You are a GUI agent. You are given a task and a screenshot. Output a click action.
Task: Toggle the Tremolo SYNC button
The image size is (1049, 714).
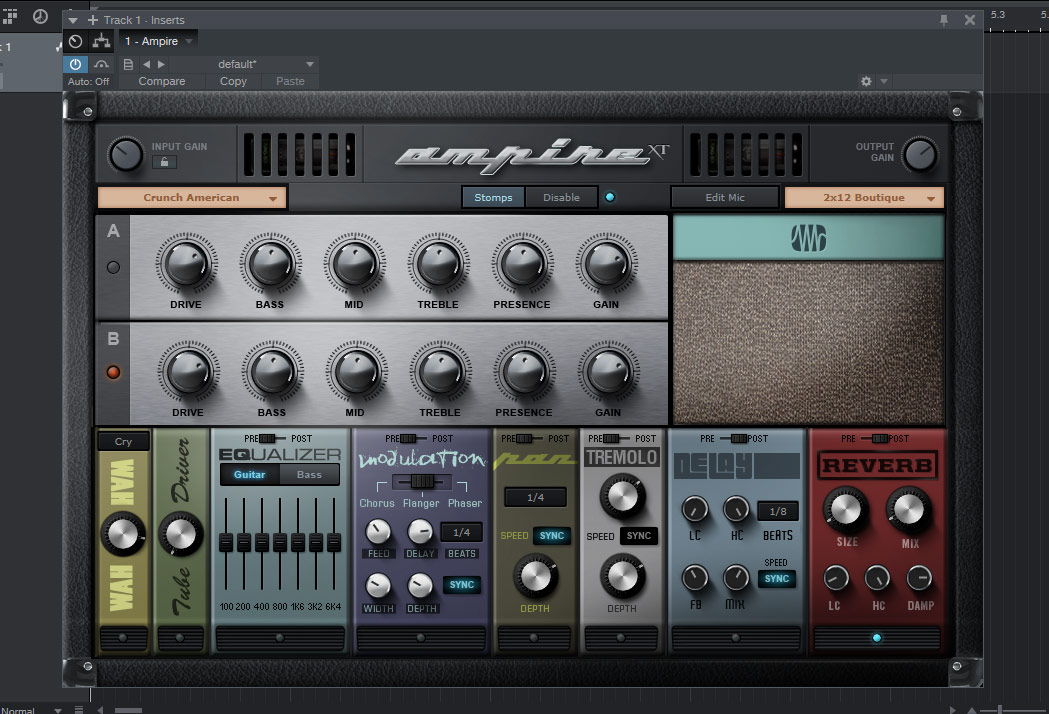639,536
